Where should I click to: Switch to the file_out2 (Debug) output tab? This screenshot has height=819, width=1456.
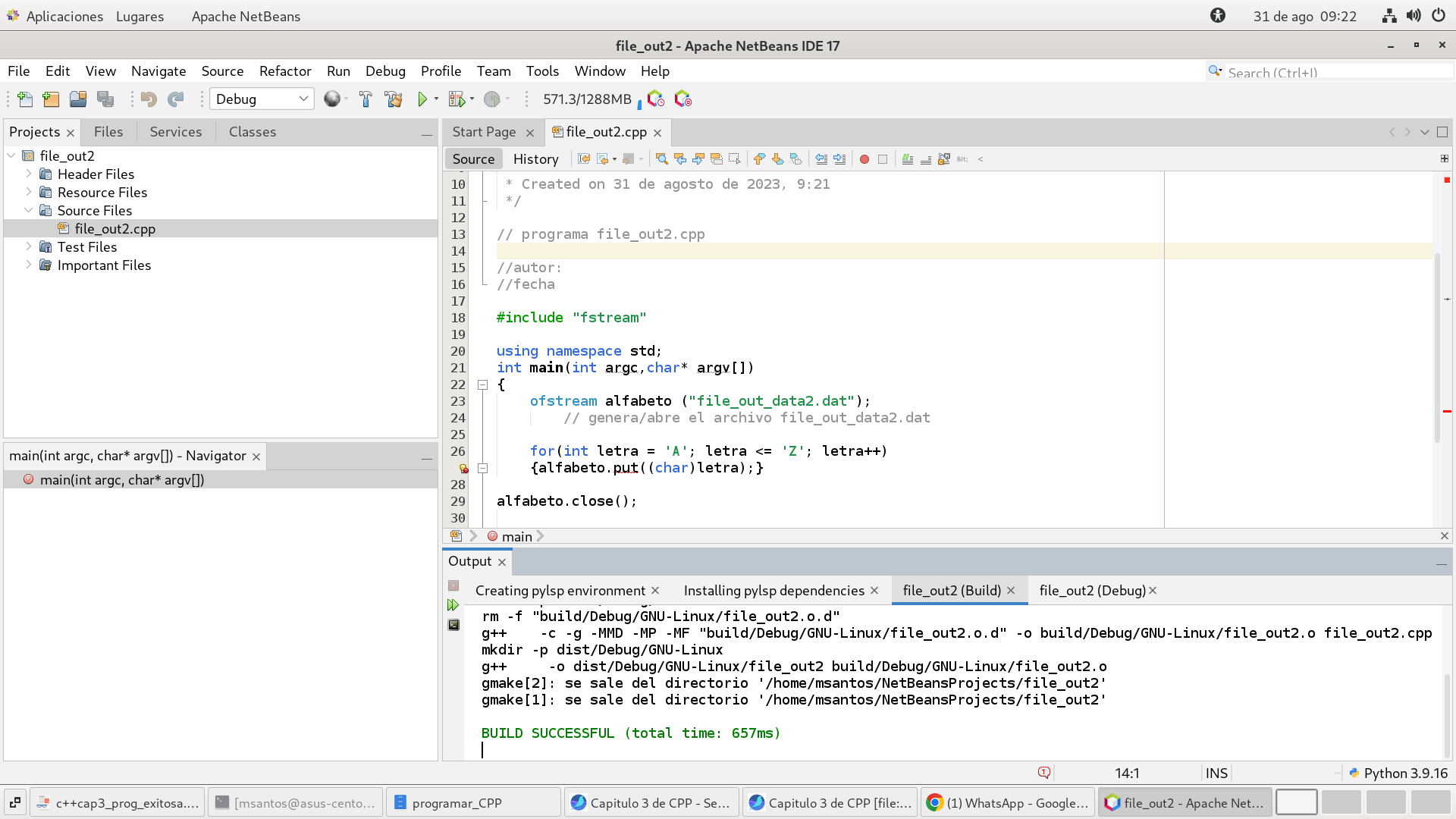[1092, 591]
